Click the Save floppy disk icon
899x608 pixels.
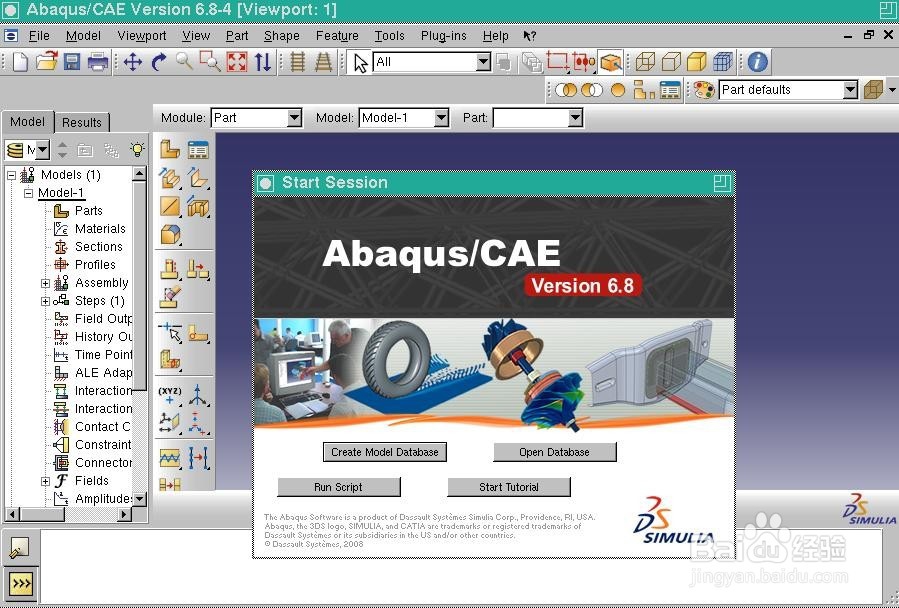(72, 62)
